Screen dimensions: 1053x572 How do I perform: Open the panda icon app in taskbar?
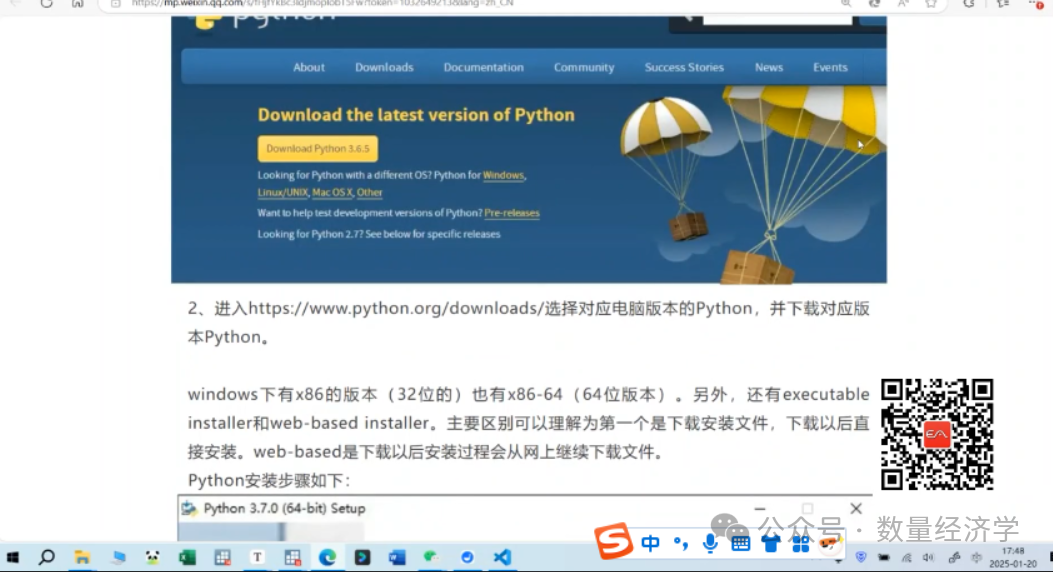pos(152,557)
